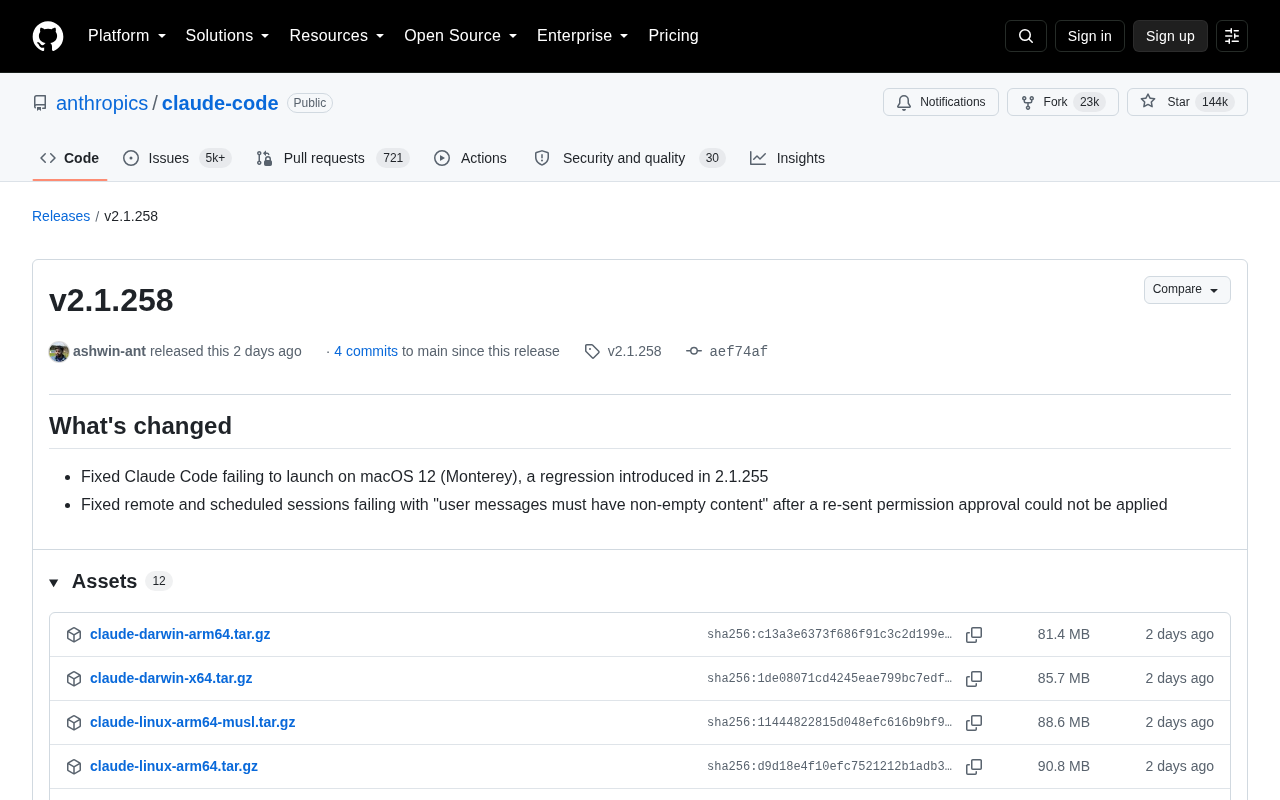1280x800 pixels.
Task: Open the claude-code repository link
Action: point(220,103)
